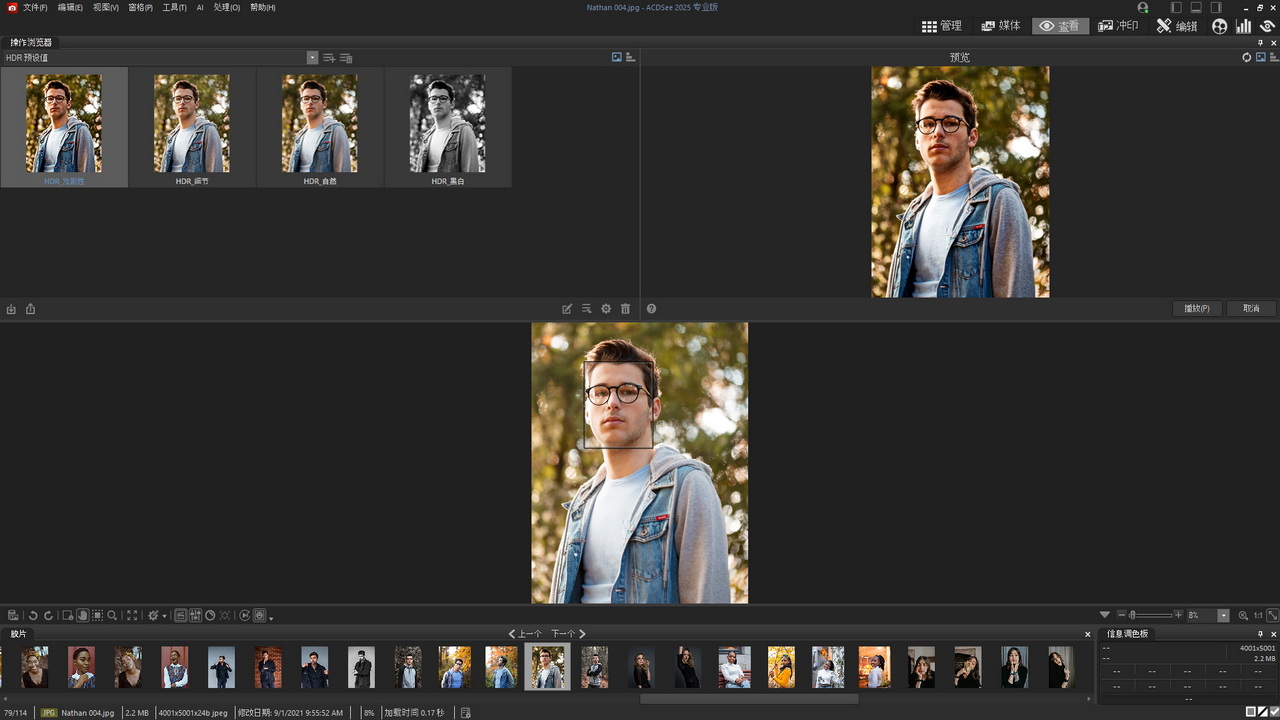Click the import action icon
This screenshot has height=720, width=1280.
pos(12,309)
